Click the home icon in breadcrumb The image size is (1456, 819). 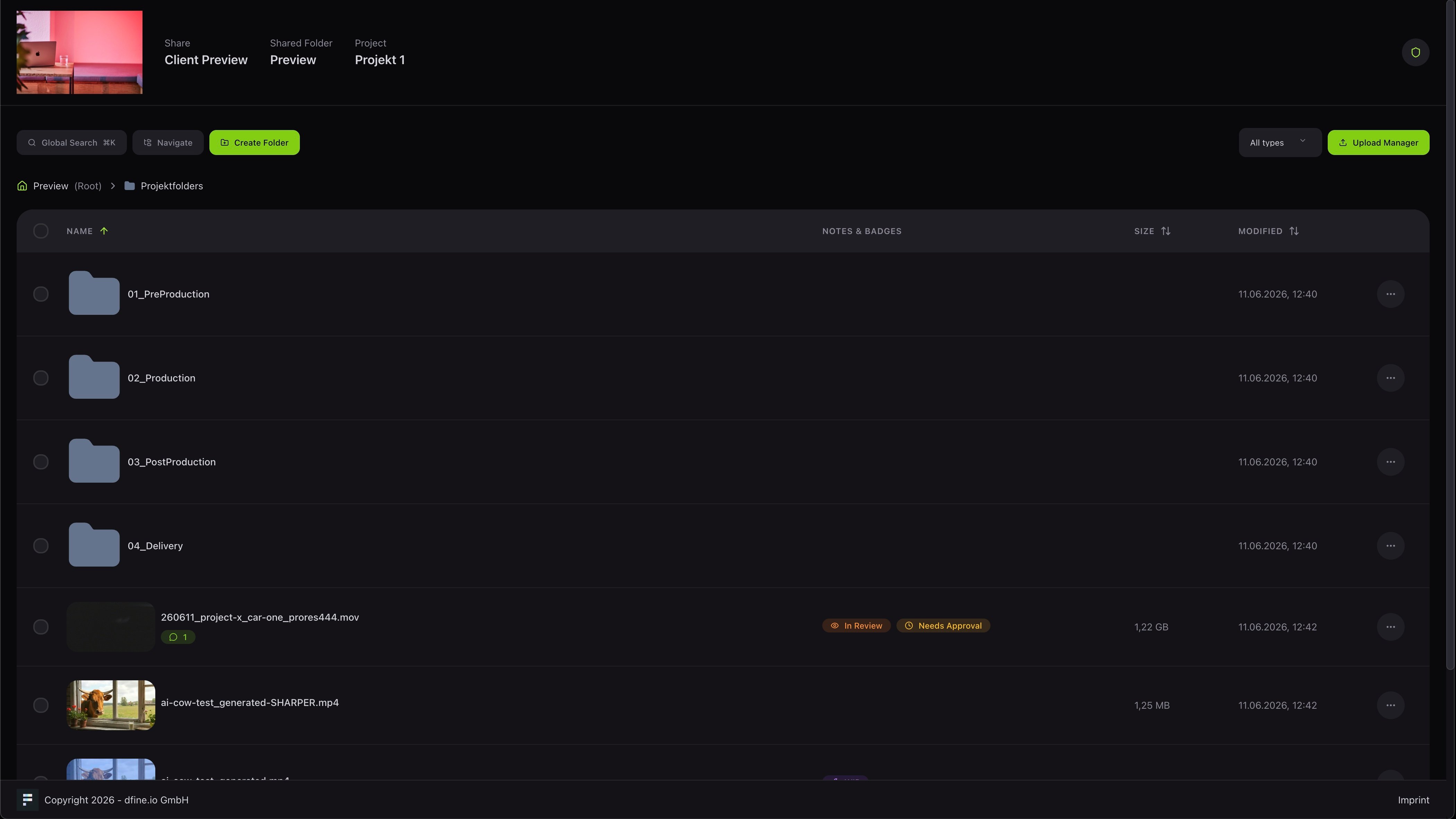pos(22,186)
